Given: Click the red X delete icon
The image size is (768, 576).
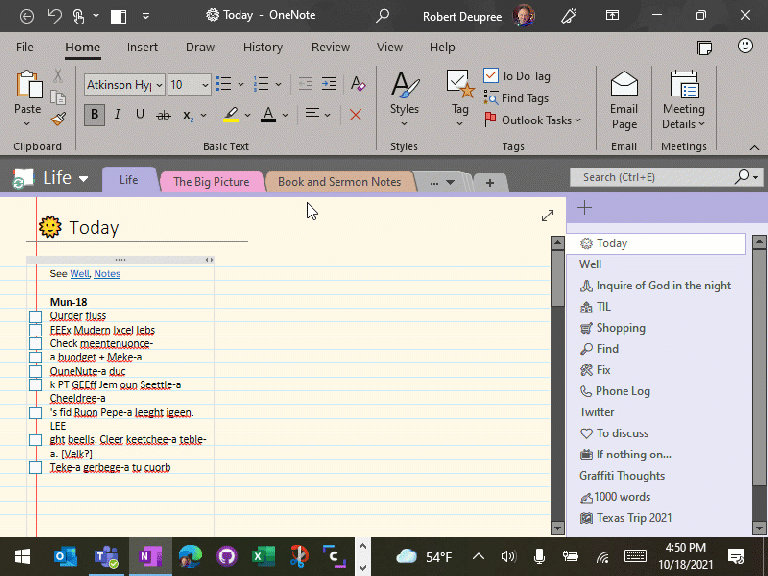Looking at the screenshot, I should click(x=355, y=115).
